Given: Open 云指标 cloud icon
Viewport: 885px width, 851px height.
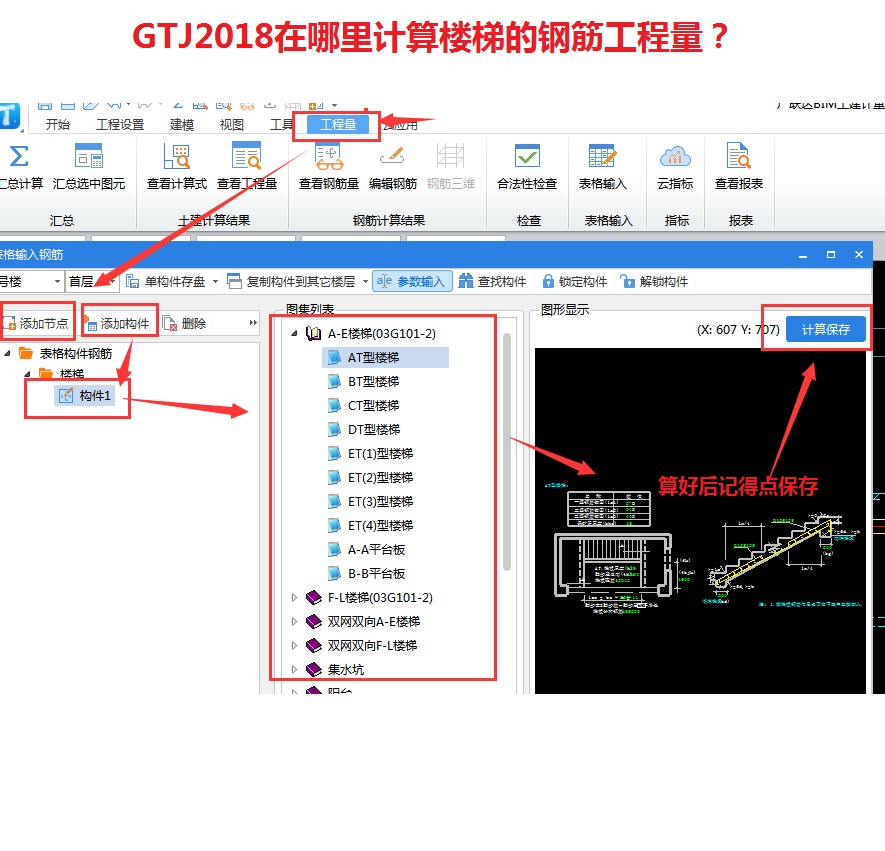Looking at the screenshot, I should (x=675, y=156).
